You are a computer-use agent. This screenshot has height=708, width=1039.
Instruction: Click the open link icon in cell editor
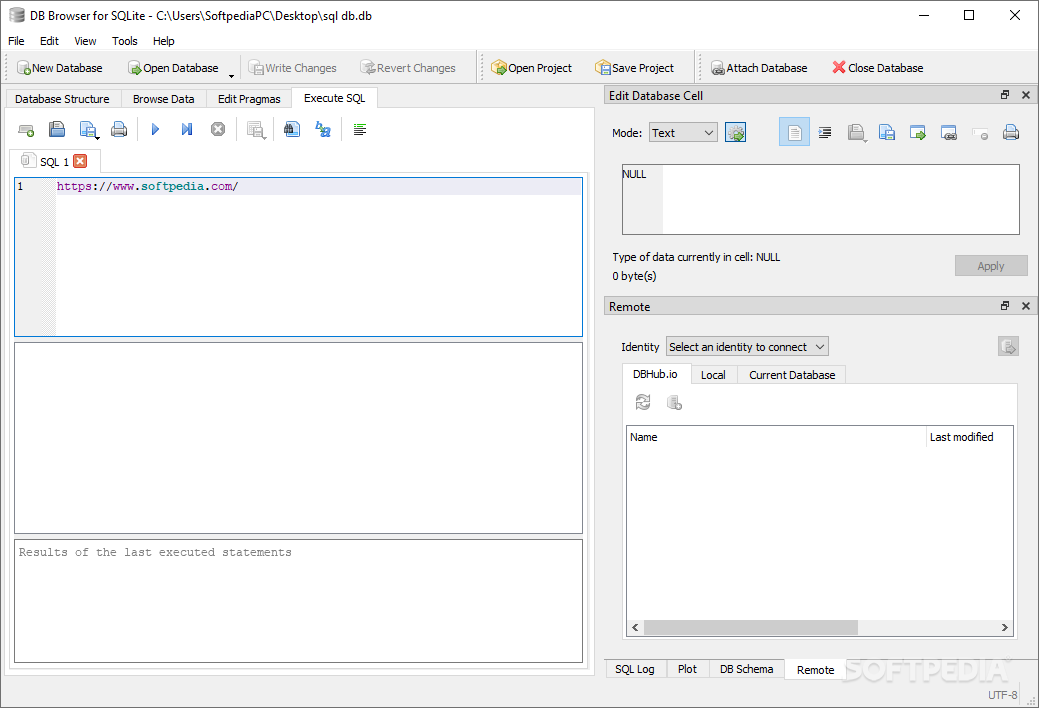pos(949,133)
